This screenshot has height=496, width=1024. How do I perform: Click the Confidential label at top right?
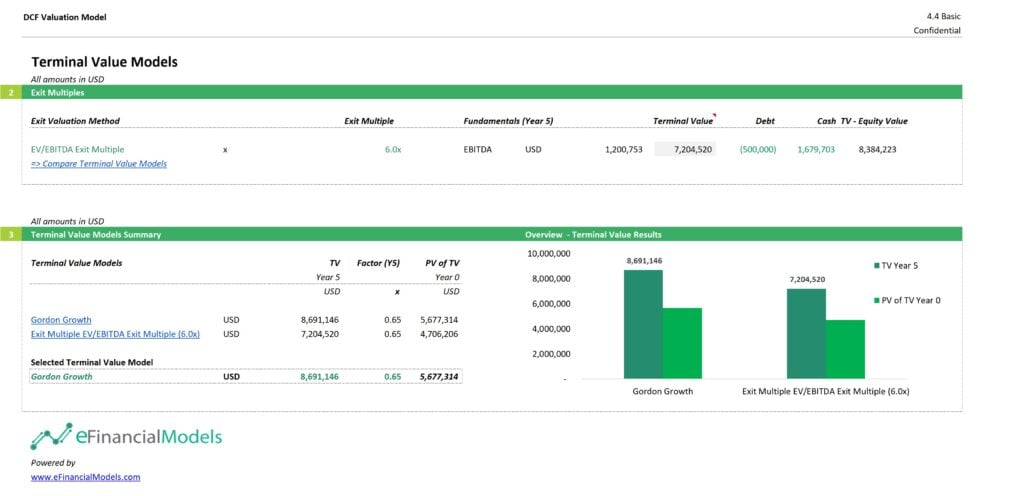pos(937,31)
